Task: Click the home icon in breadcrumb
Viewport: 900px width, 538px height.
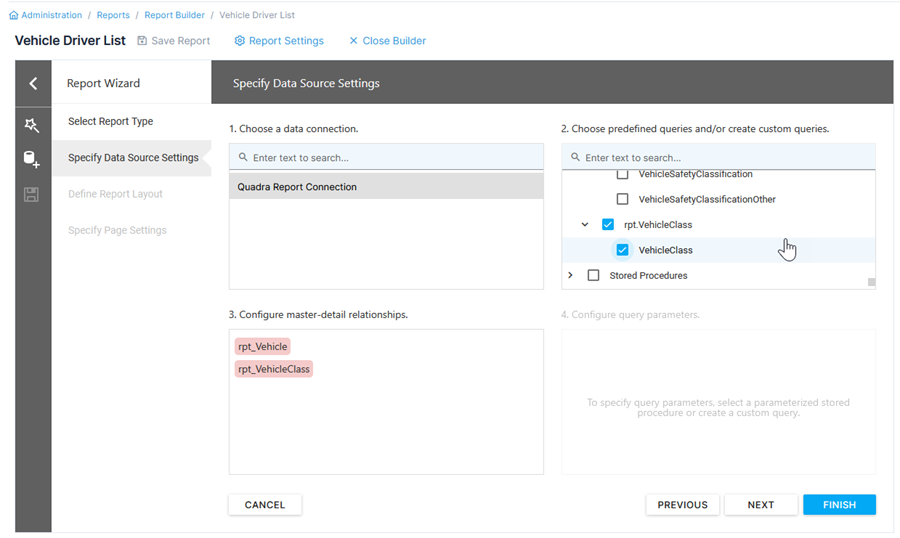Action: point(14,16)
